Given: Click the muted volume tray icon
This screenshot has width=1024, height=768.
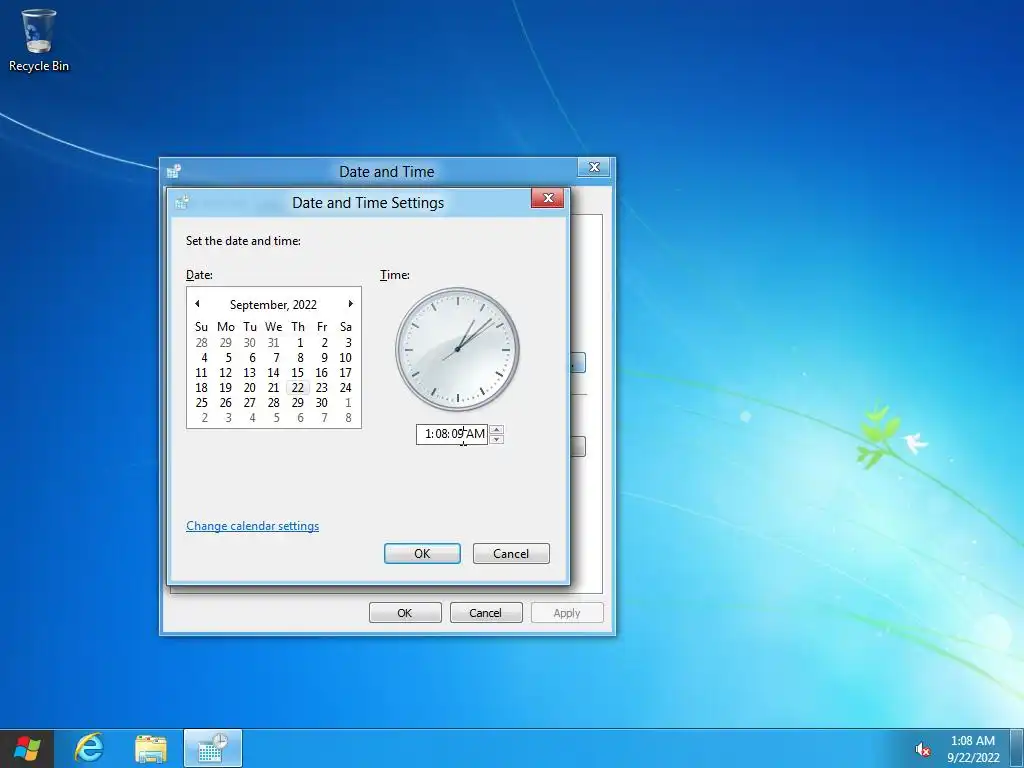Looking at the screenshot, I should (923, 750).
